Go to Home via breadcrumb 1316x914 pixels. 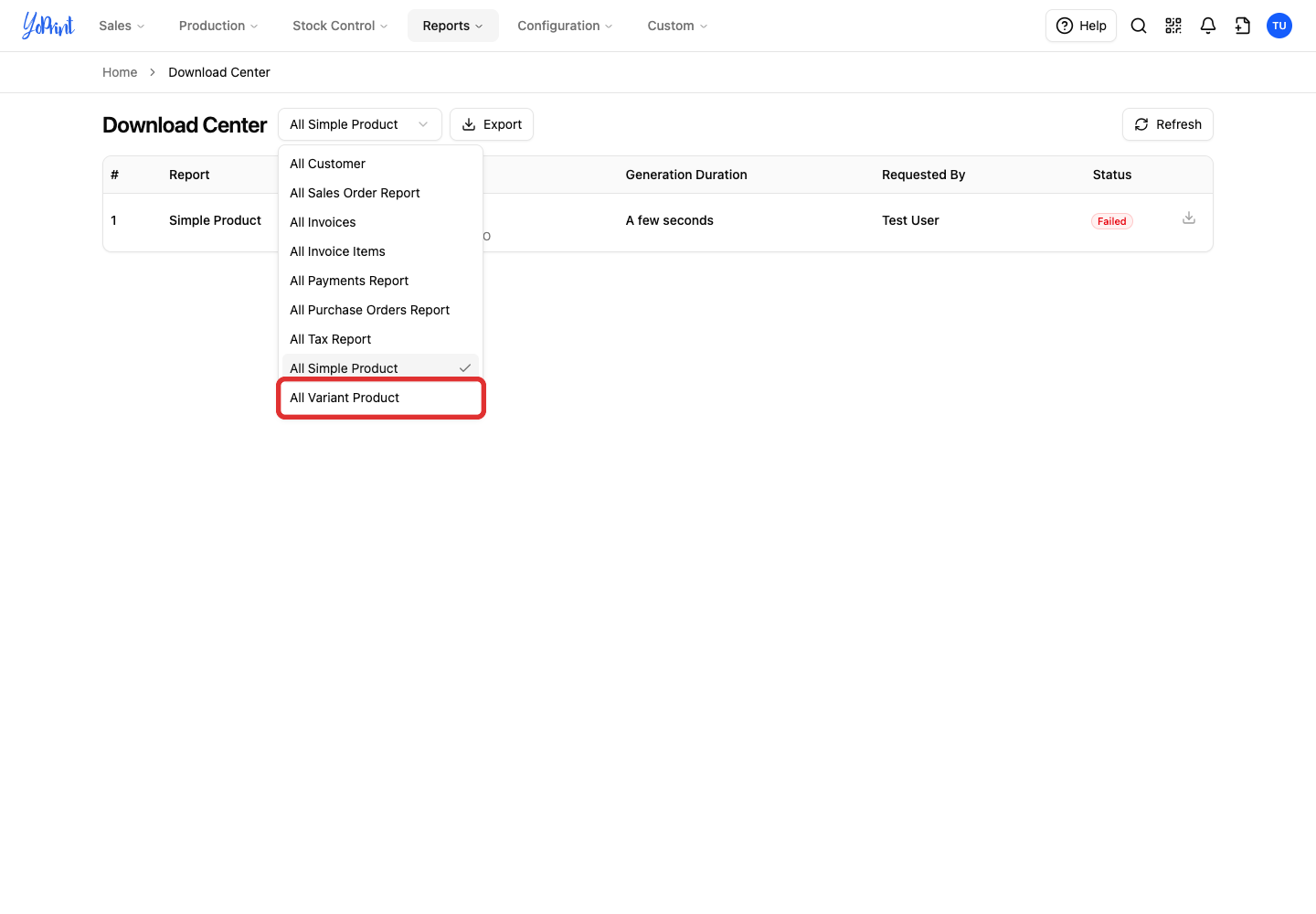pyautogui.click(x=120, y=72)
